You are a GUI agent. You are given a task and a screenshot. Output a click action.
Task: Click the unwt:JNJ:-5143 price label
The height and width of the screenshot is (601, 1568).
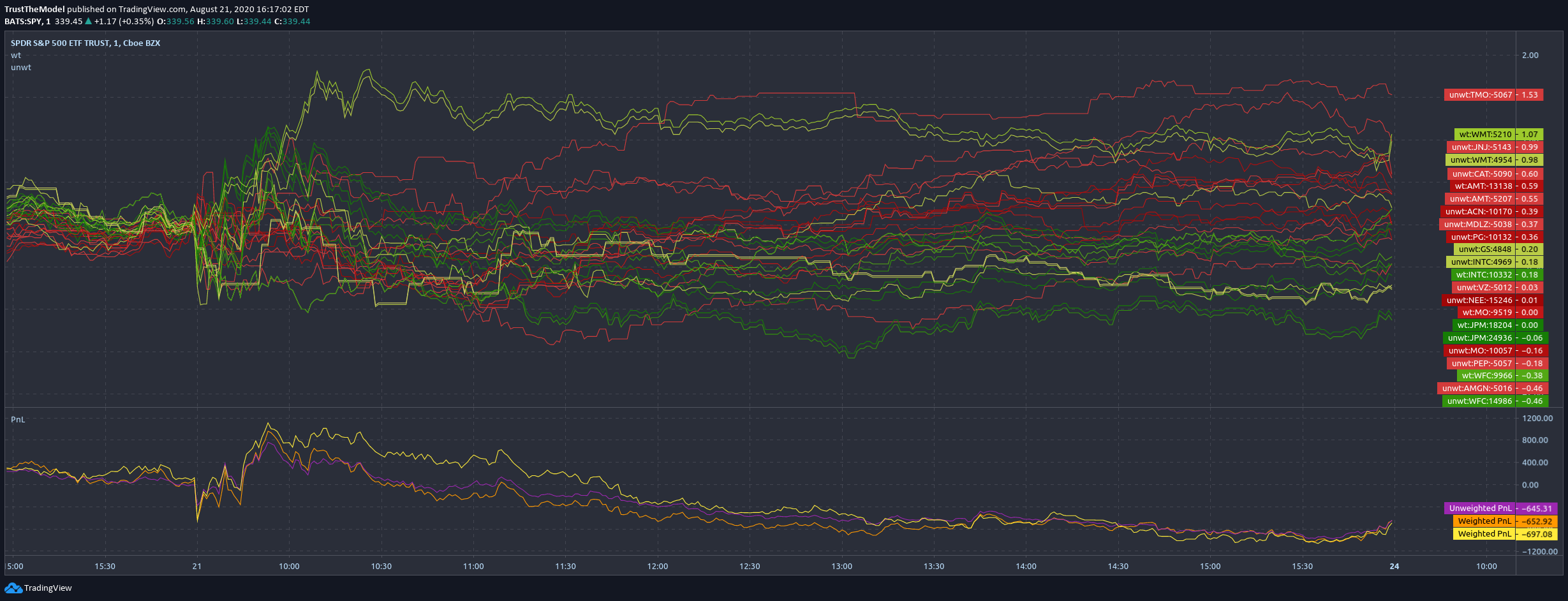click(1495, 147)
